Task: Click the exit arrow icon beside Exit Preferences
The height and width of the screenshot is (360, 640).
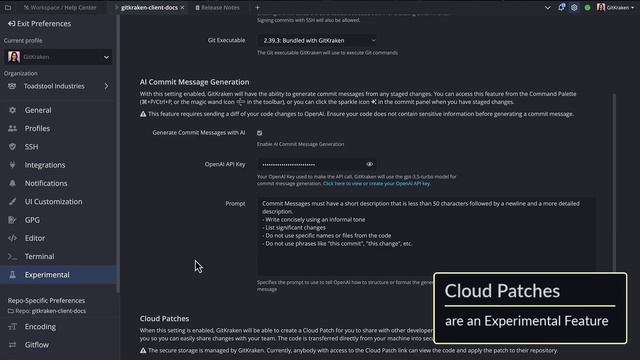Action: pyautogui.click(x=11, y=24)
